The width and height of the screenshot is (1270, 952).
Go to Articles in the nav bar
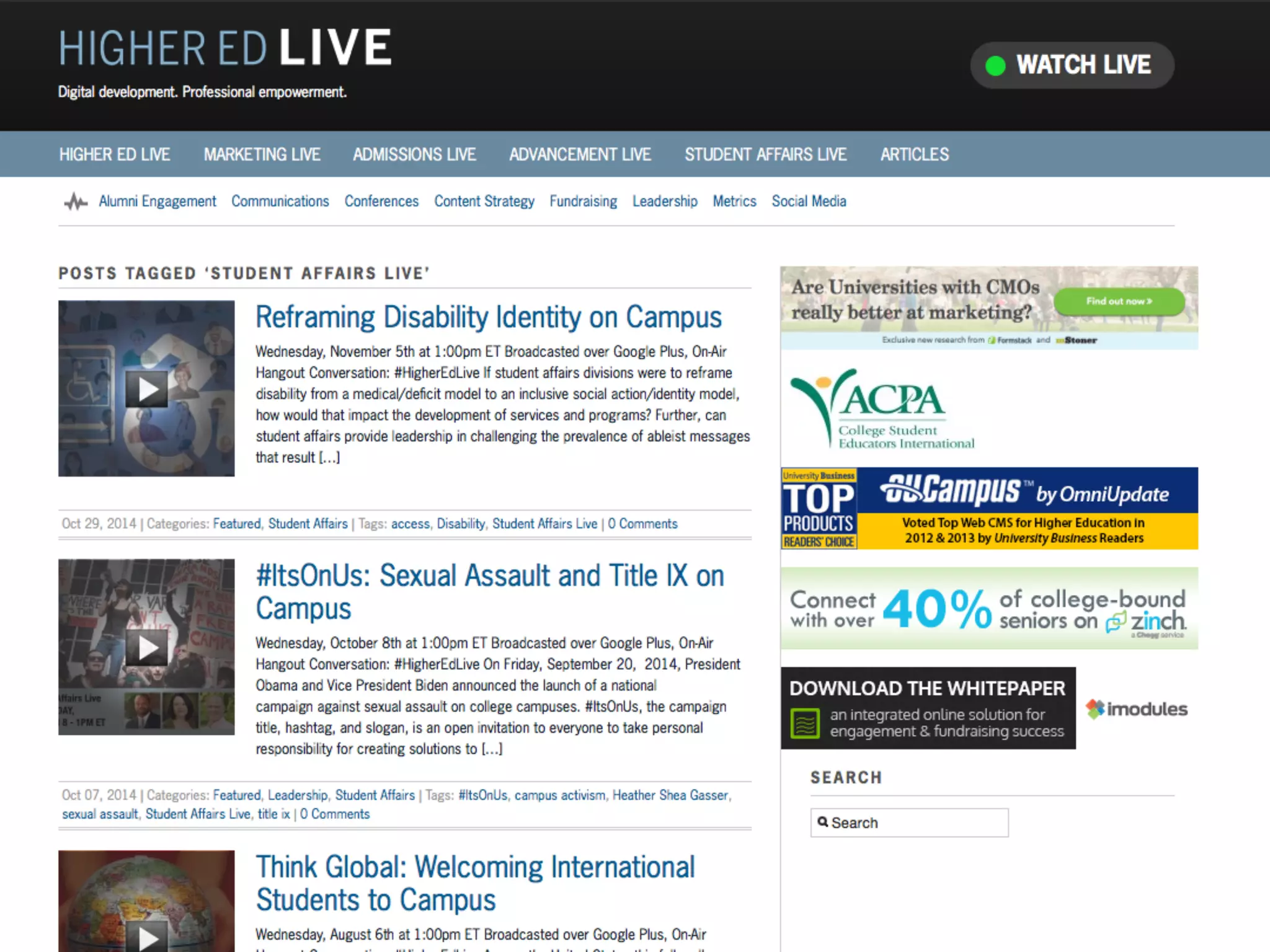[914, 154]
